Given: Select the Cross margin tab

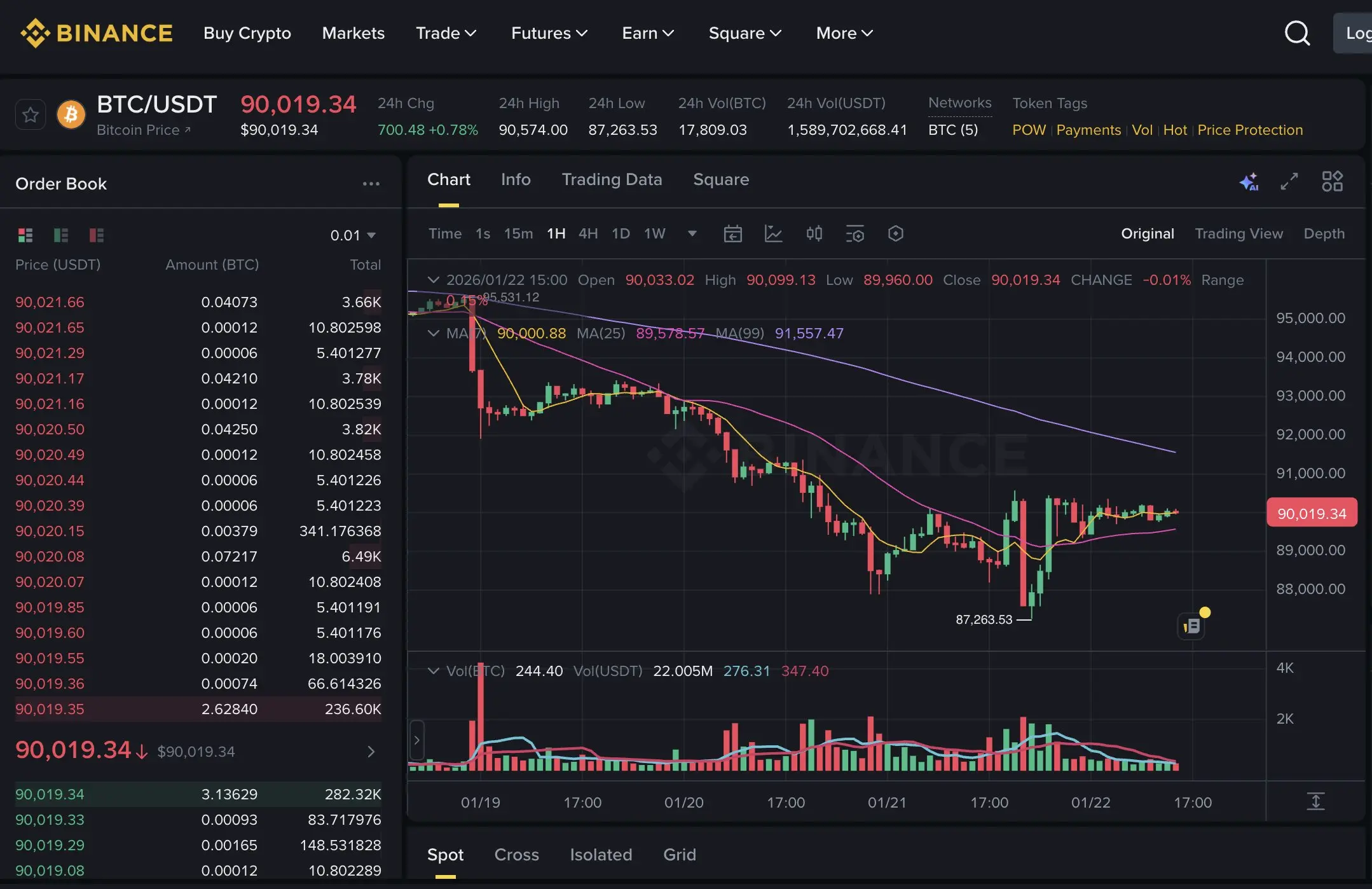Looking at the screenshot, I should click(516, 855).
